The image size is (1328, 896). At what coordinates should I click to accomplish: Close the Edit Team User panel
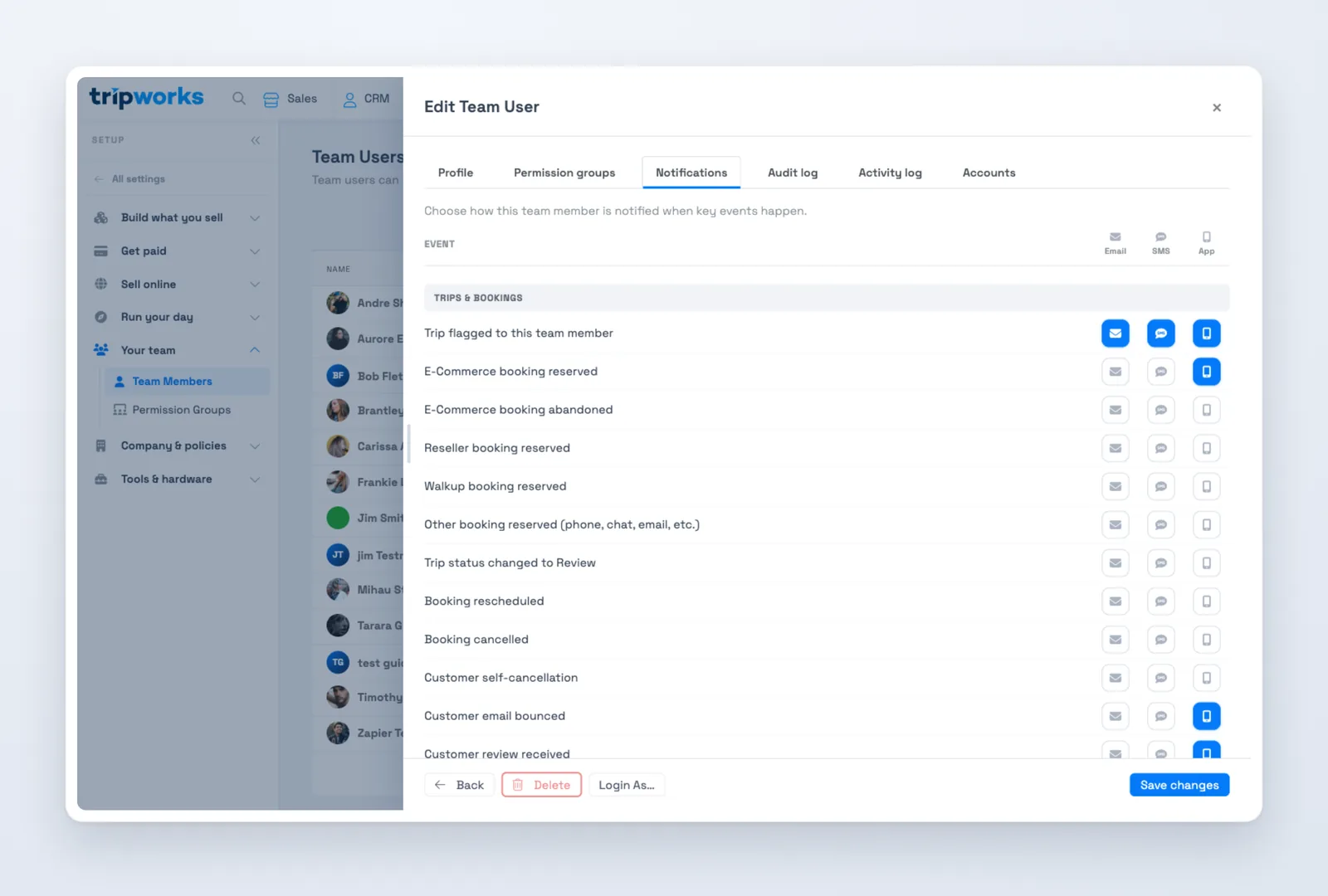coord(1217,108)
